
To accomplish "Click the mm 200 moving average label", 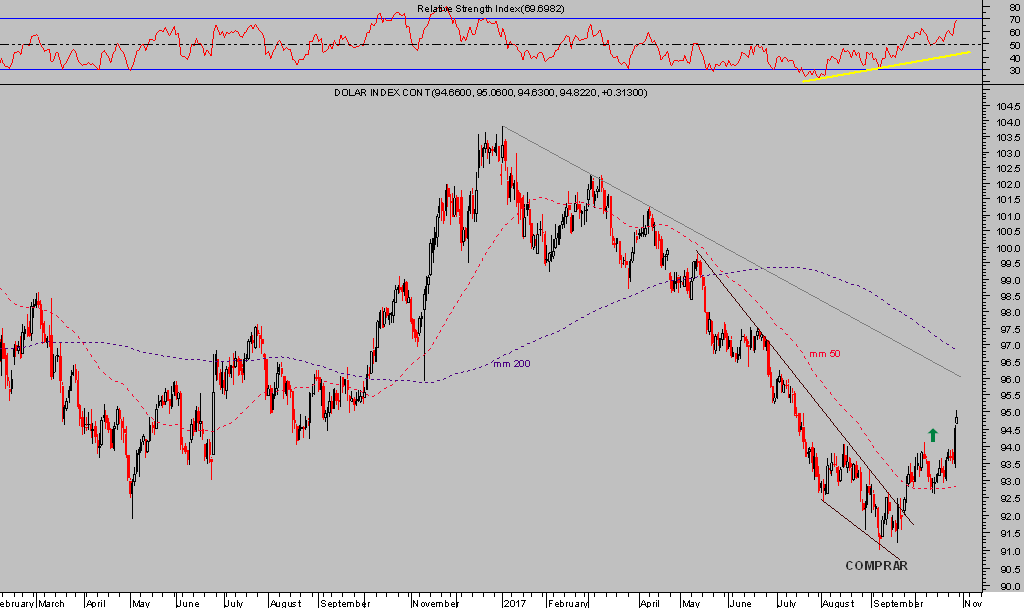I will pos(511,364).
